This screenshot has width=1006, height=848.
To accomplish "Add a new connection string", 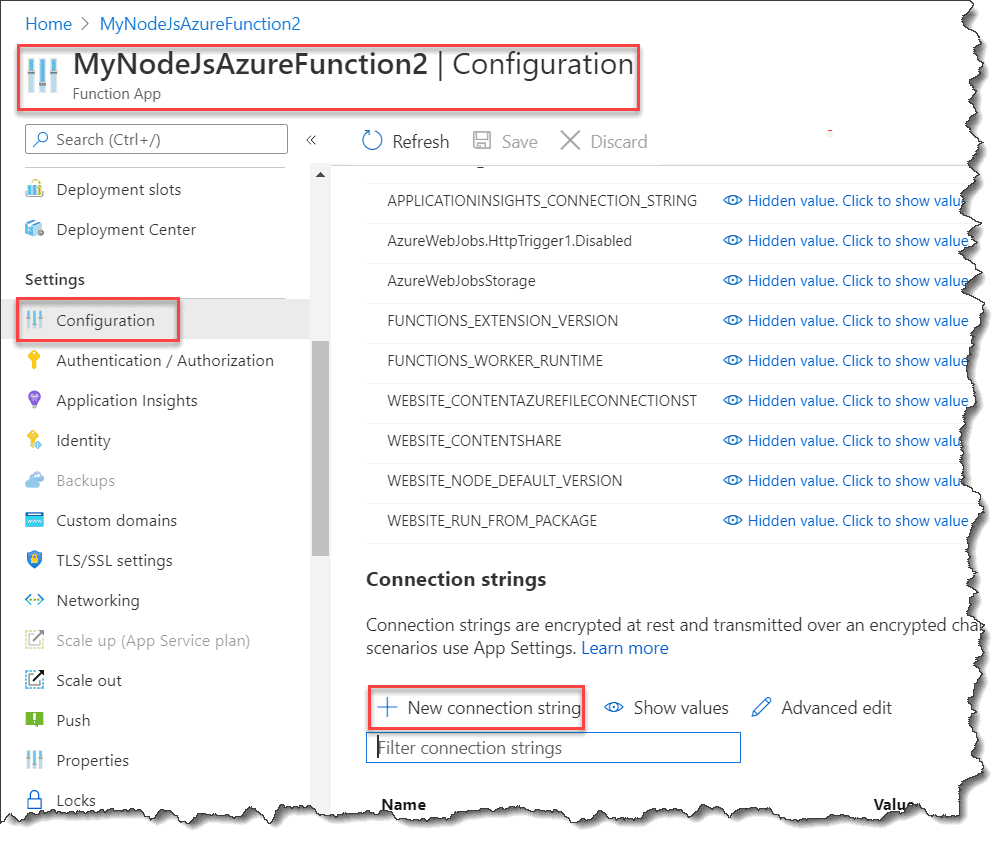I will point(476,707).
